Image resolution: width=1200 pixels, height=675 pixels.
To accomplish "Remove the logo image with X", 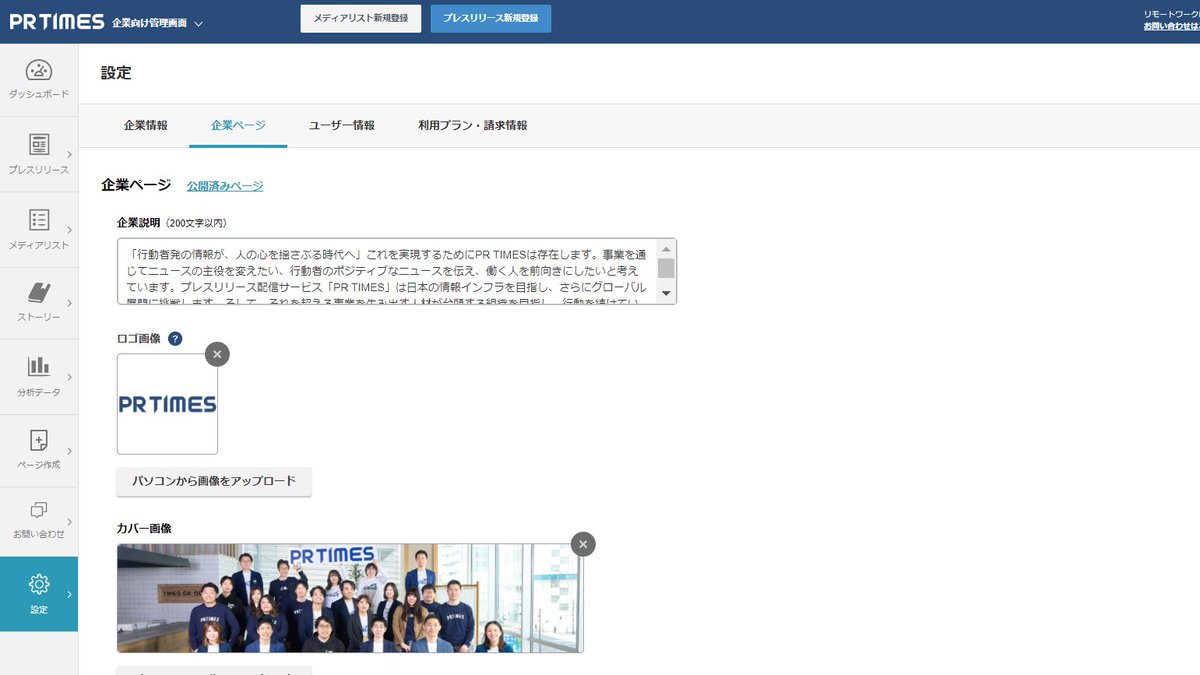I will 217,353.
